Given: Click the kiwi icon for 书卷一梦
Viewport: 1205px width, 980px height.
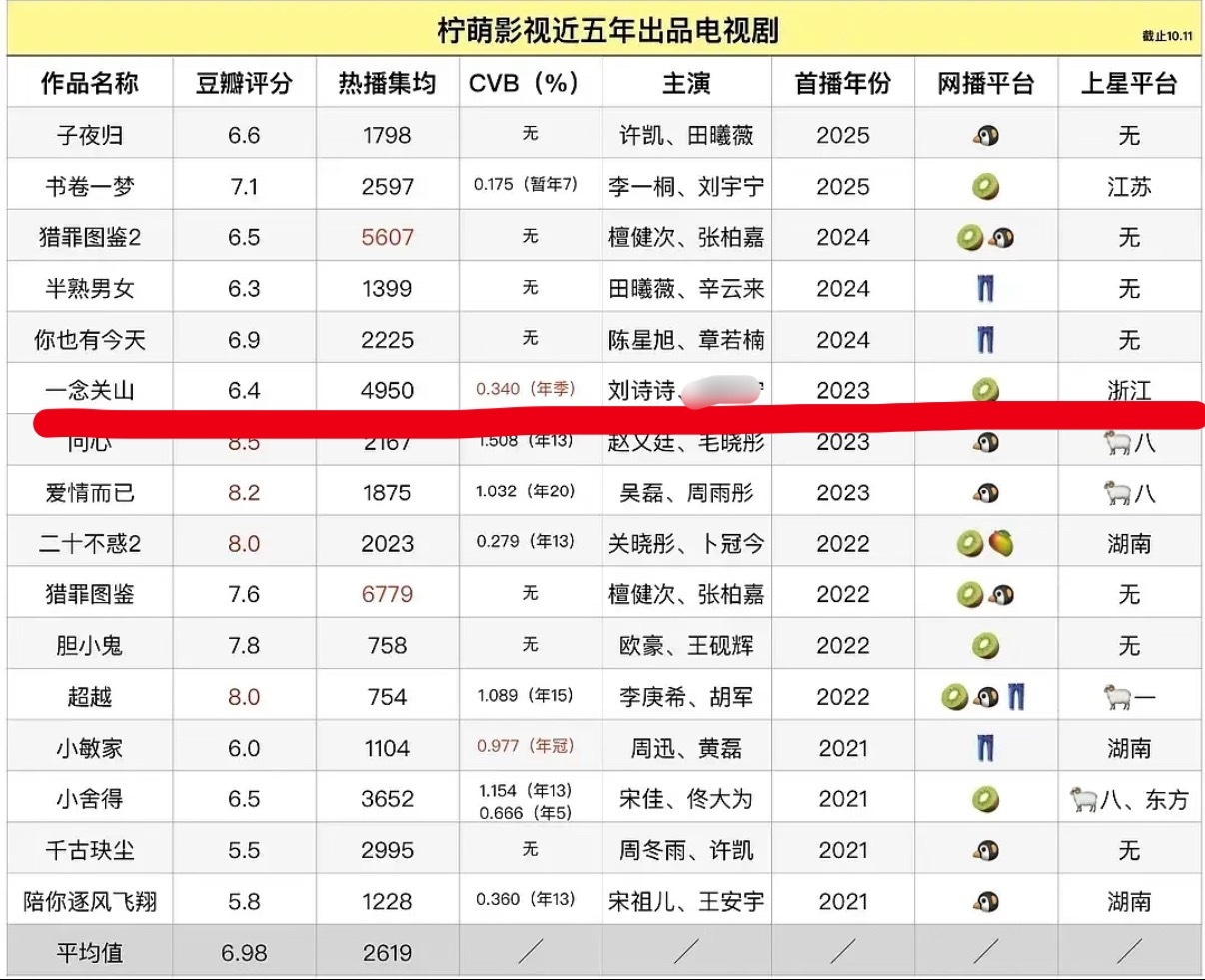Looking at the screenshot, I should (x=985, y=185).
